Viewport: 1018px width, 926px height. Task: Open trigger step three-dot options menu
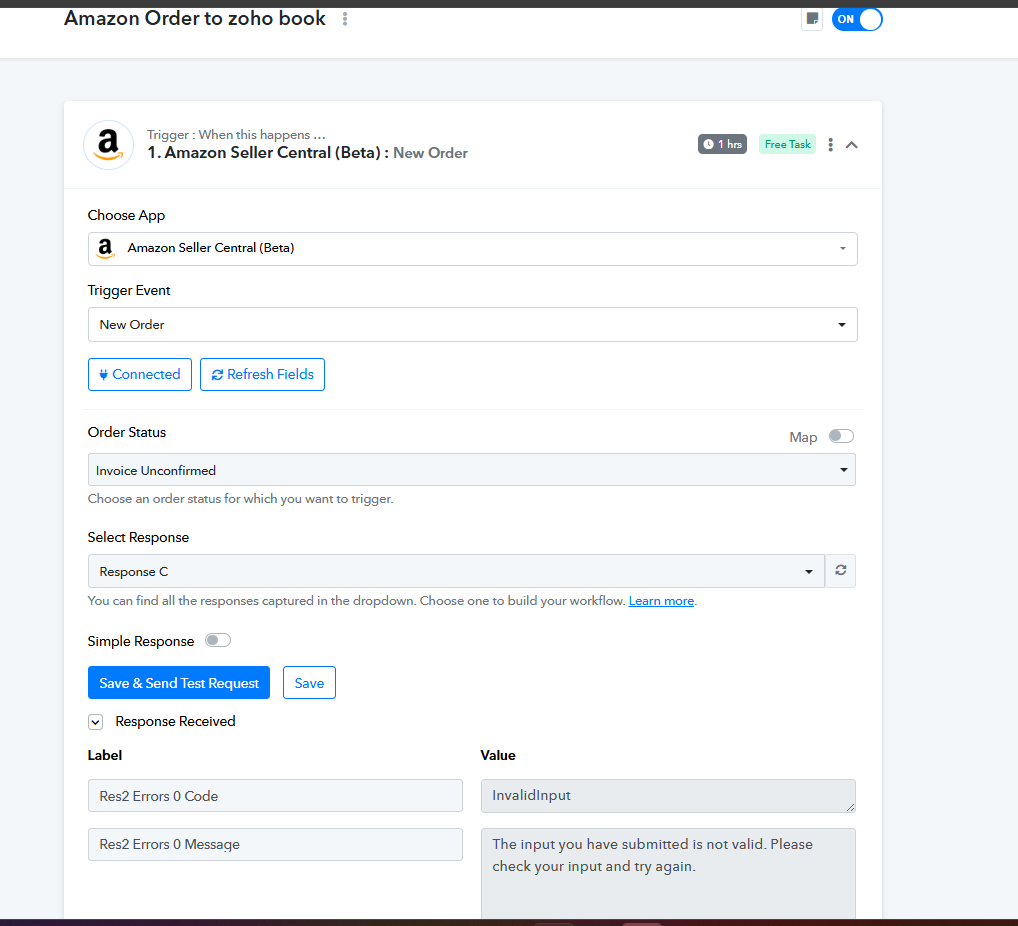(831, 145)
